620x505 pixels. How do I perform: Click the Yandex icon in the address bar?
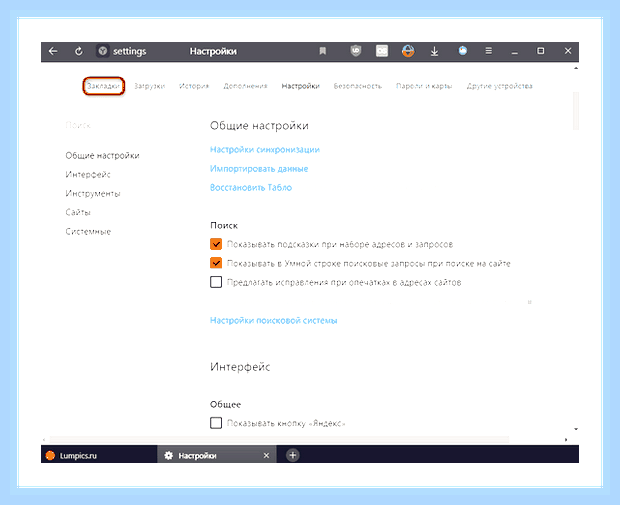click(x=103, y=51)
